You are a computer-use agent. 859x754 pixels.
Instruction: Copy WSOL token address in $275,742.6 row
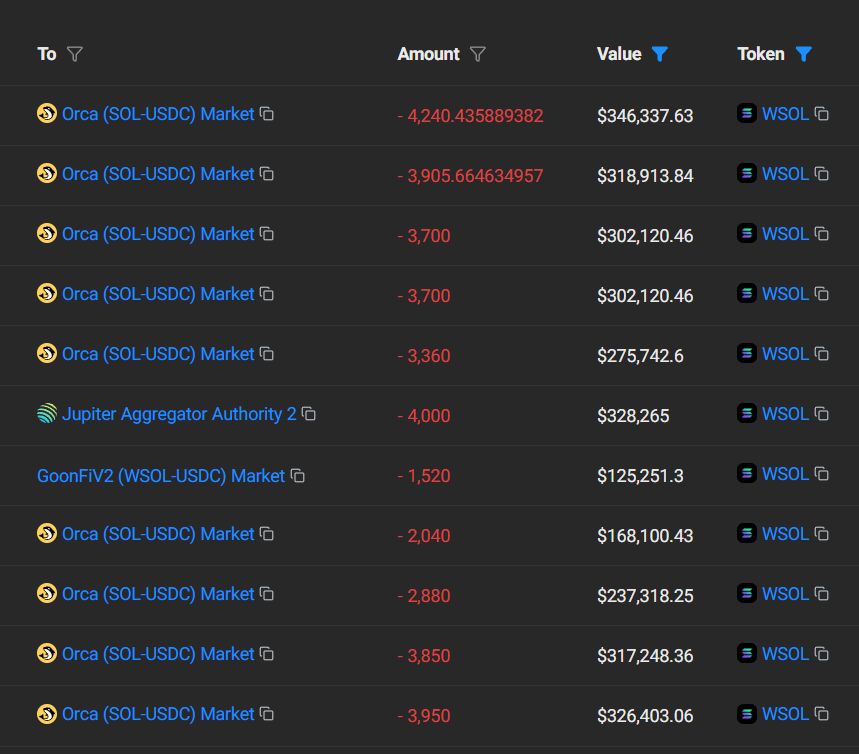coord(822,354)
